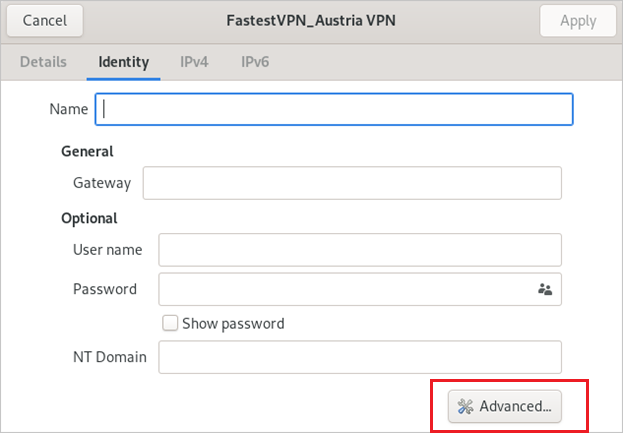Focus the NT Domain input field
Image resolution: width=623 pixels, height=433 pixels.
tap(360, 357)
